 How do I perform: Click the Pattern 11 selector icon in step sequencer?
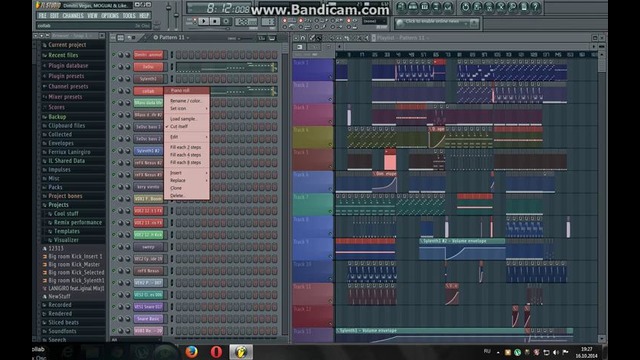(156, 38)
